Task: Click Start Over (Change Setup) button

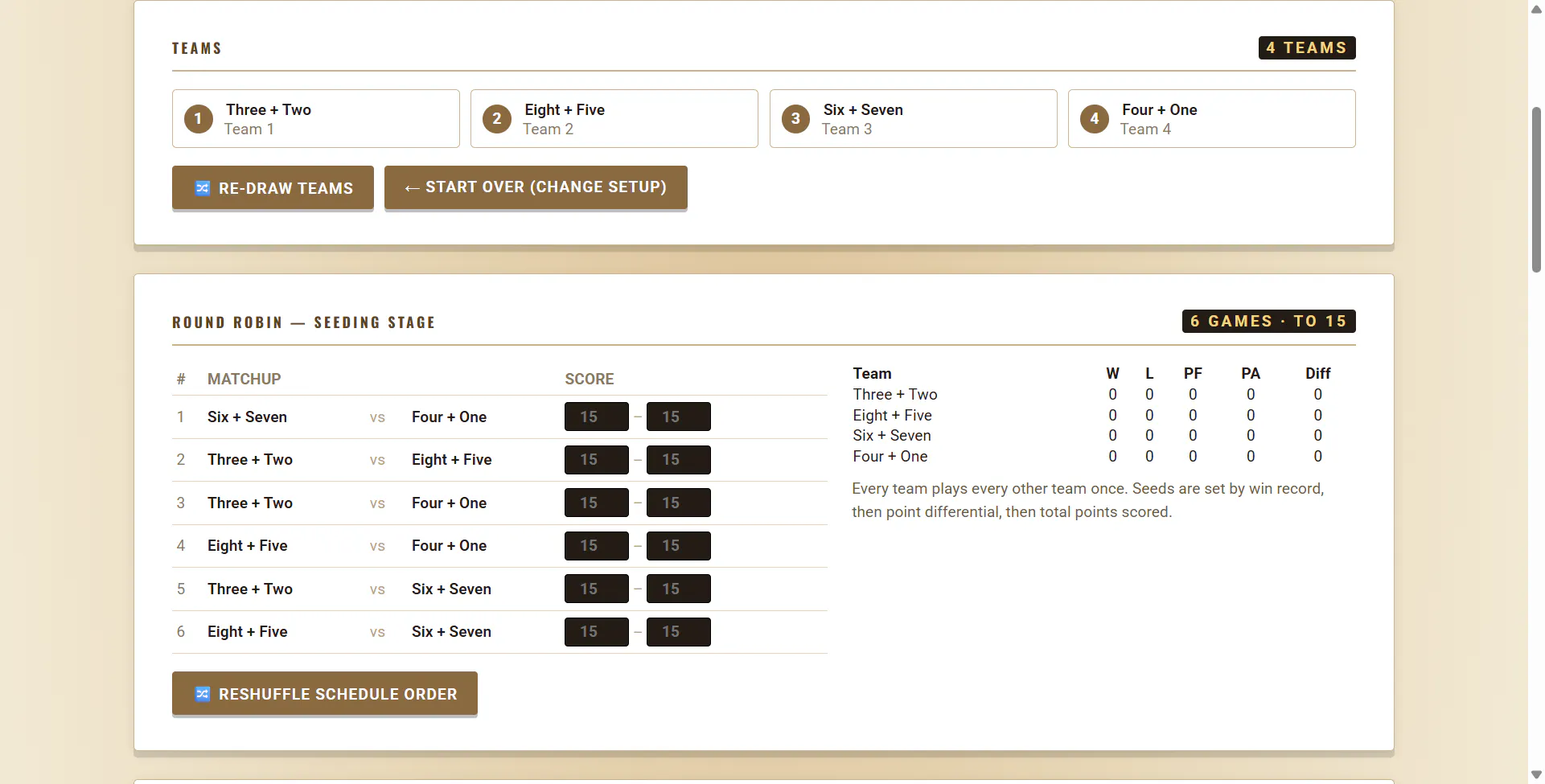Action: click(536, 188)
